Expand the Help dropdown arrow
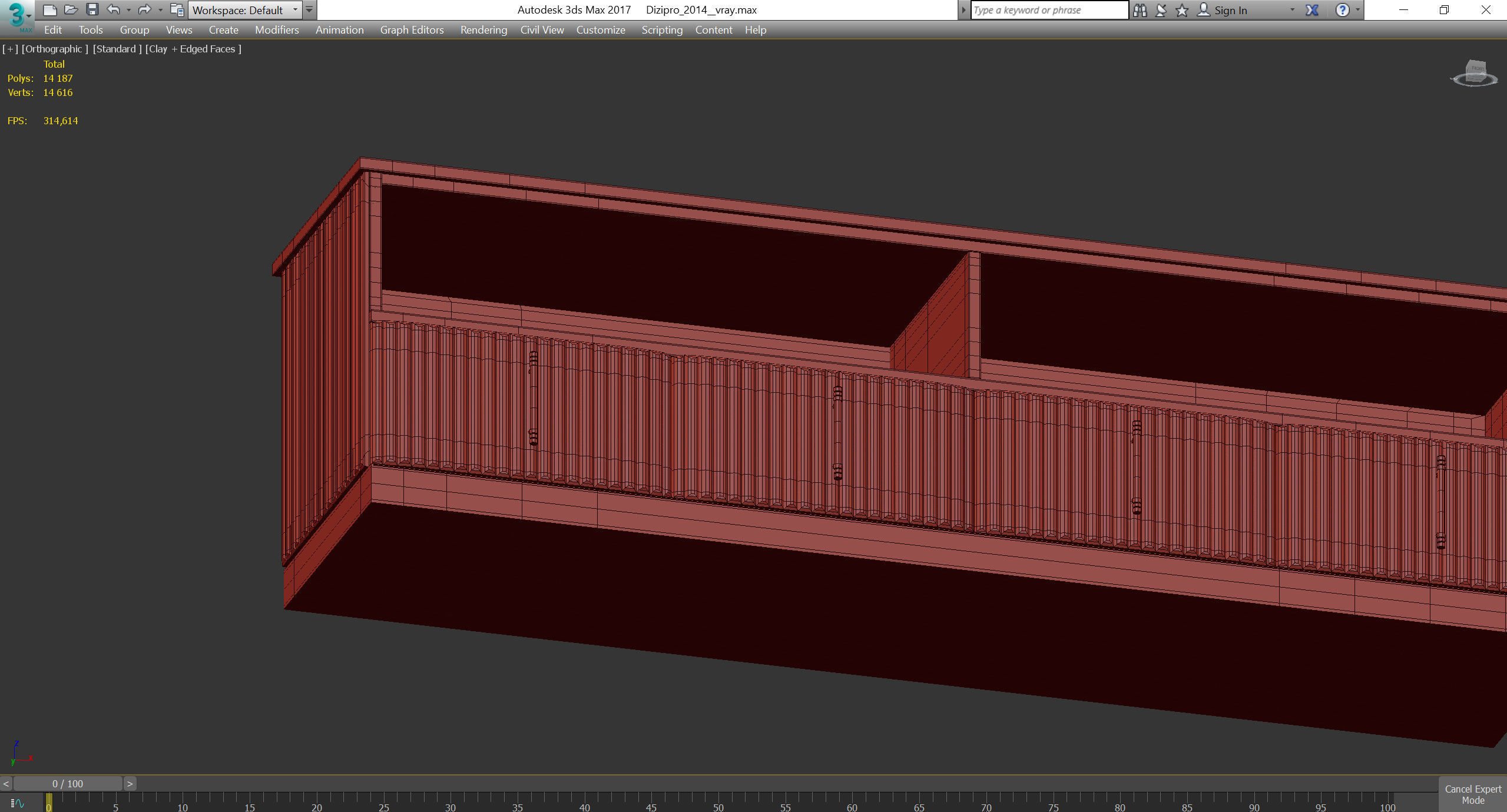1507x812 pixels. point(1357,10)
